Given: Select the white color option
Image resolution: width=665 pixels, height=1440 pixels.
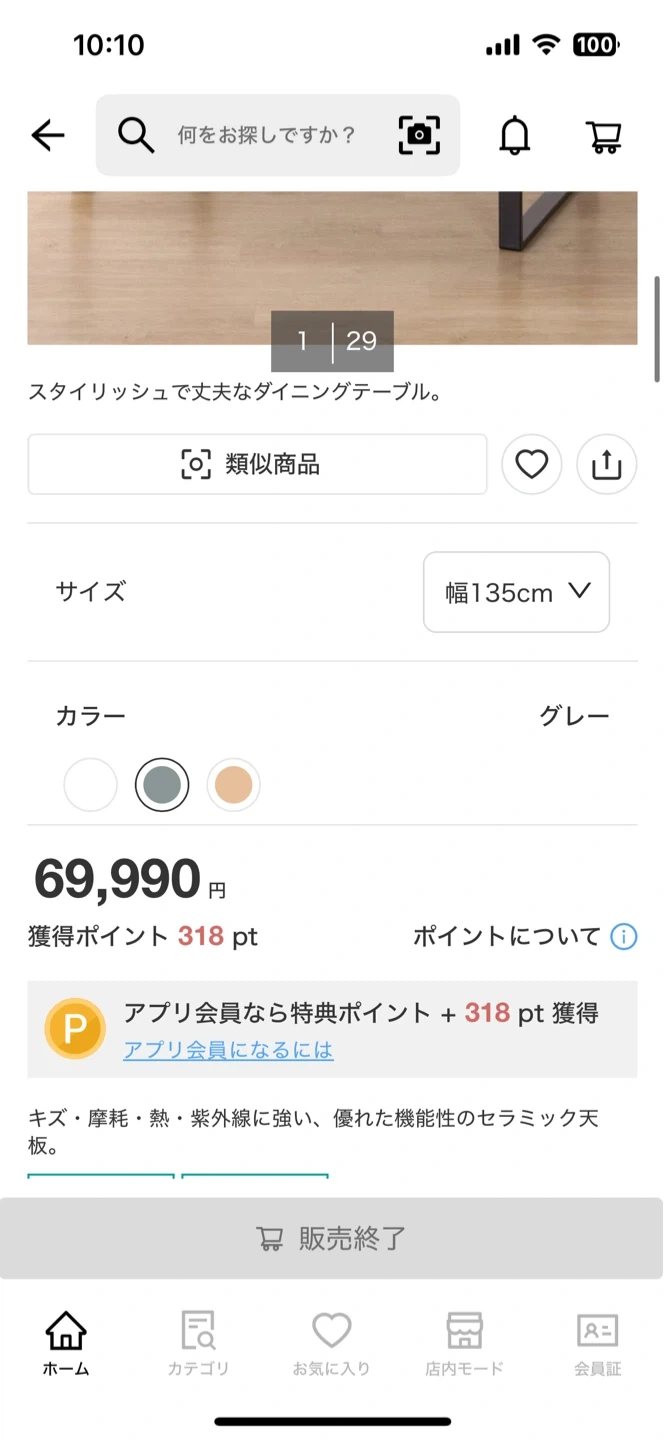Looking at the screenshot, I should (90, 785).
